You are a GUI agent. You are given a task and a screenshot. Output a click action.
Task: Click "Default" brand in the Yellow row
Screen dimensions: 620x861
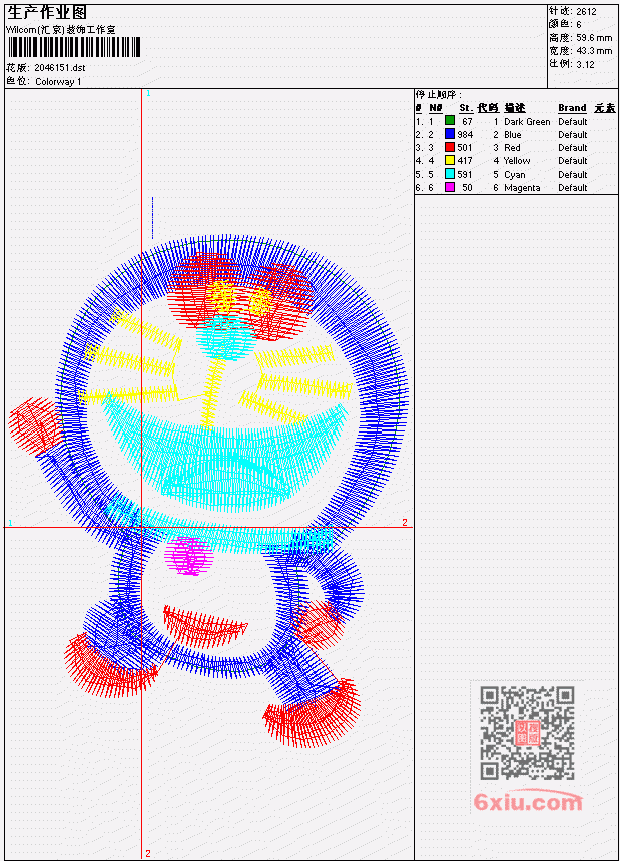point(573,161)
